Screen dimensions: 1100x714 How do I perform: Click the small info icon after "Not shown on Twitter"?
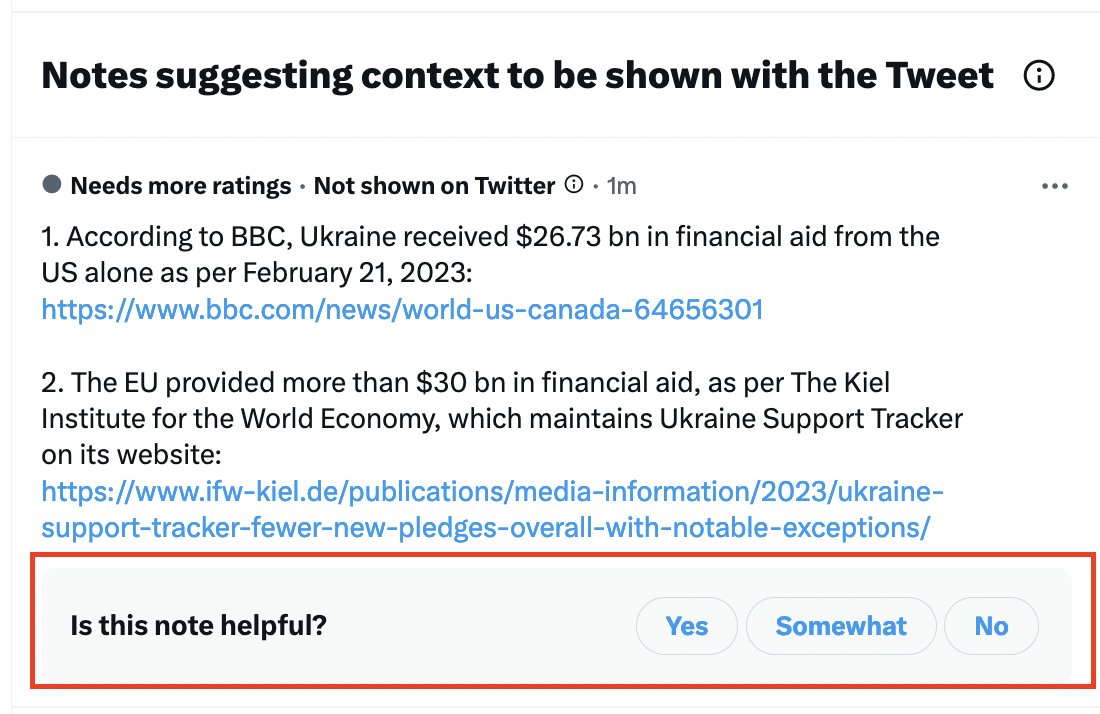click(x=574, y=185)
